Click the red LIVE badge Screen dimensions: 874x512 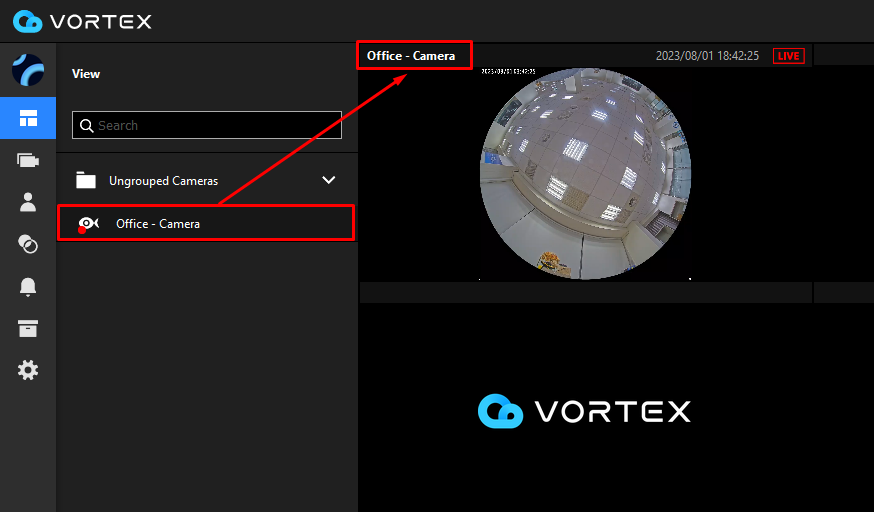tap(789, 56)
